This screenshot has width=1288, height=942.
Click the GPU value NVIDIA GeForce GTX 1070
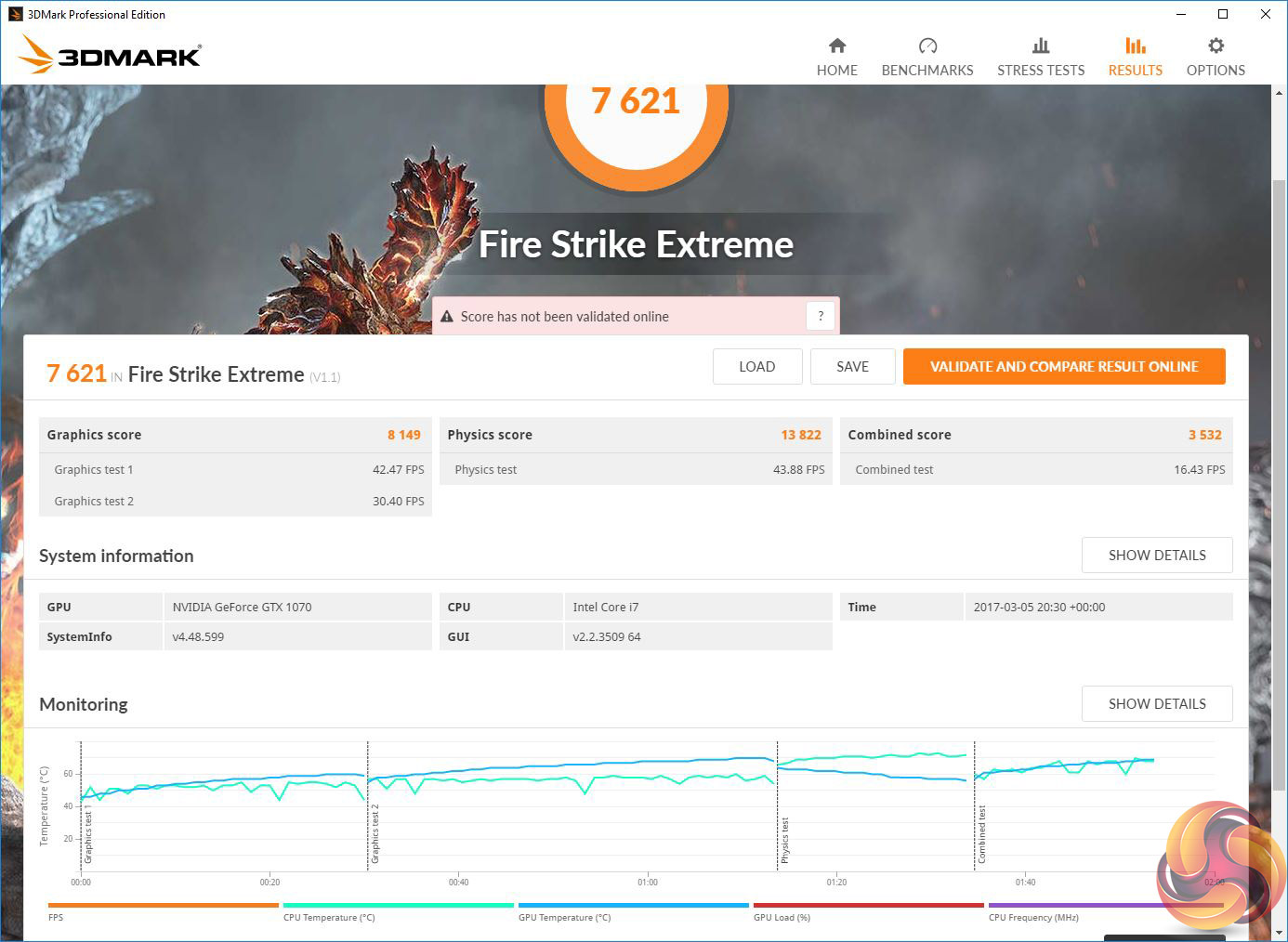click(242, 608)
